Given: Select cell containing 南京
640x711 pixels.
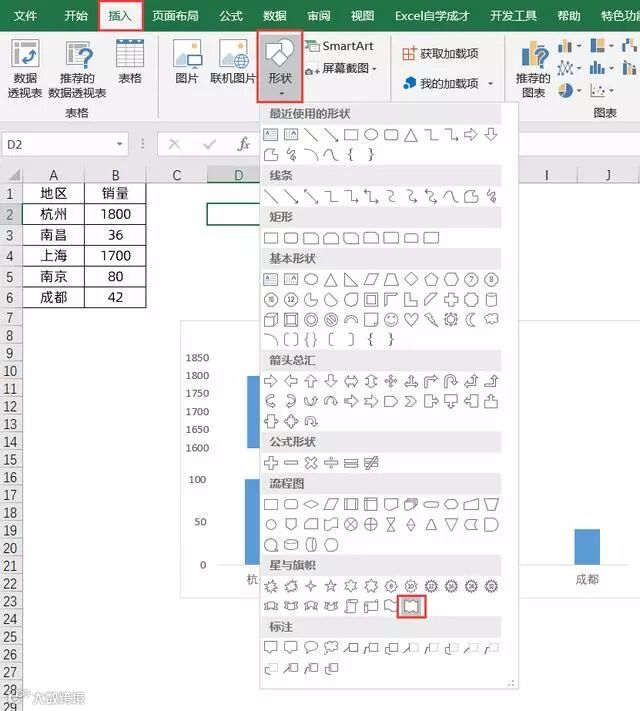Looking at the screenshot, I should coord(54,277).
